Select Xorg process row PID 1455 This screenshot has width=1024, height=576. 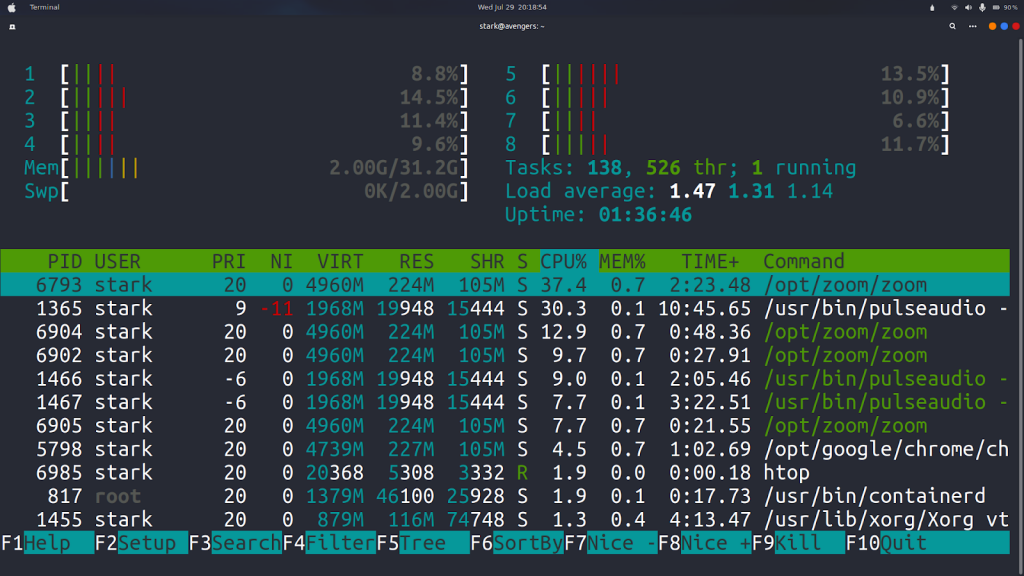[505, 520]
